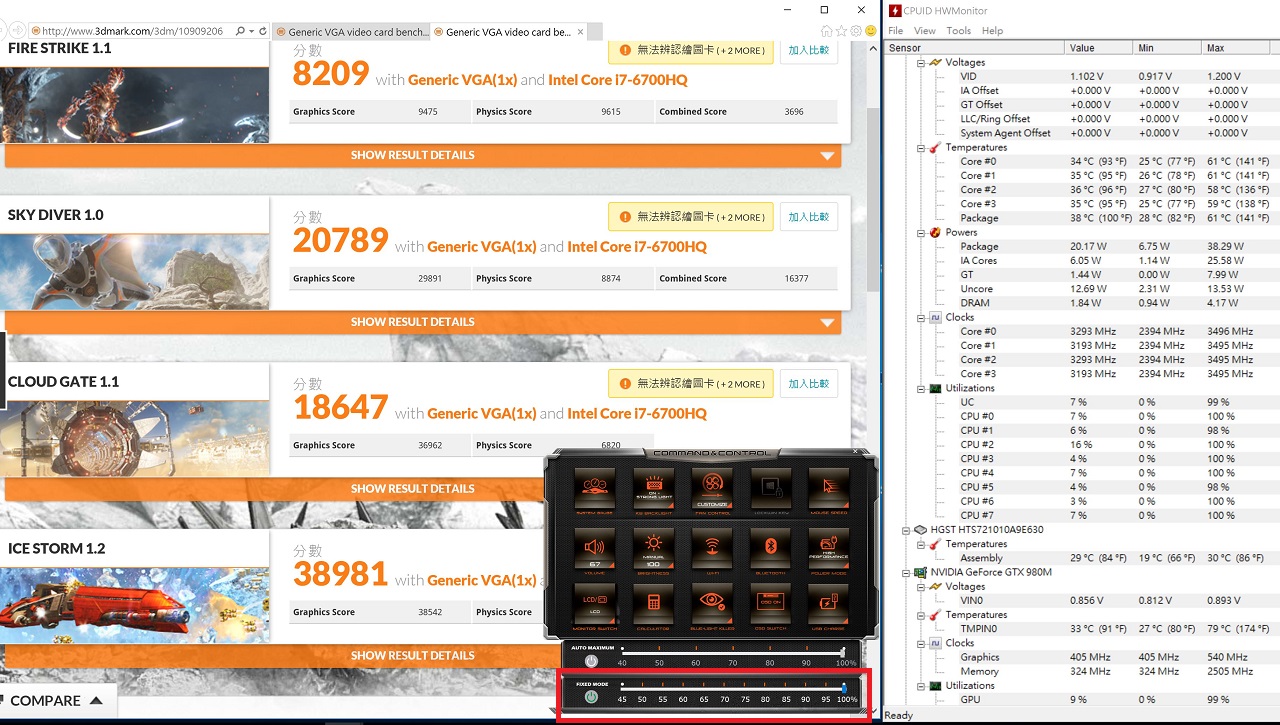Click Intel Core i7-6700HQ link under Fire Strike

click(x=618, y=80)
